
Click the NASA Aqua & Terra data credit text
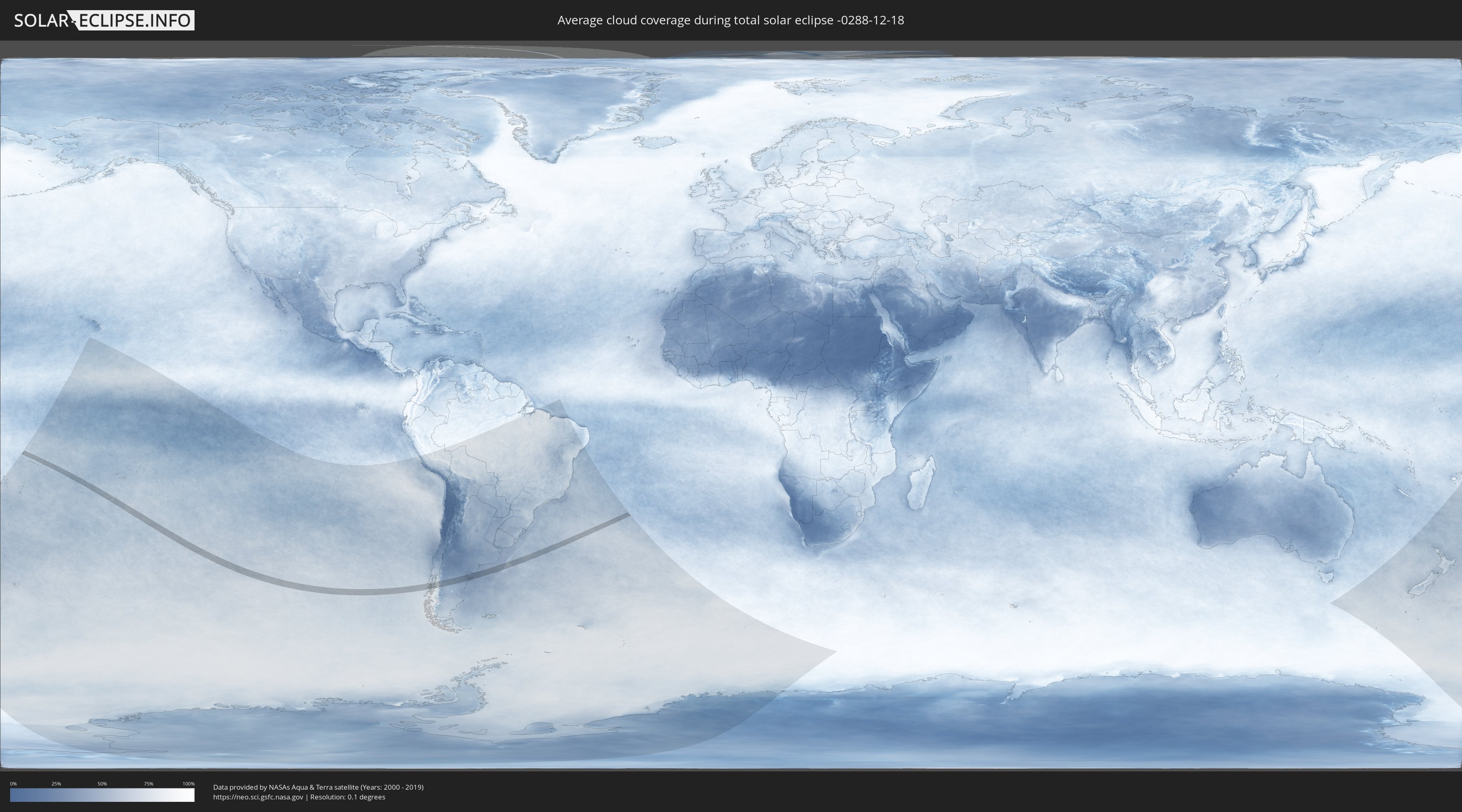(318, 787)
